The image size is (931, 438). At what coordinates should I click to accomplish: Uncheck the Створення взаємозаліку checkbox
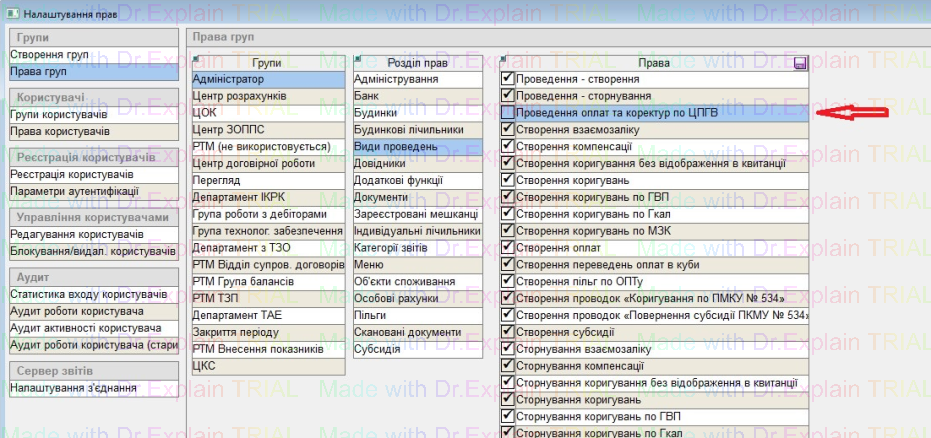[508, 130]
